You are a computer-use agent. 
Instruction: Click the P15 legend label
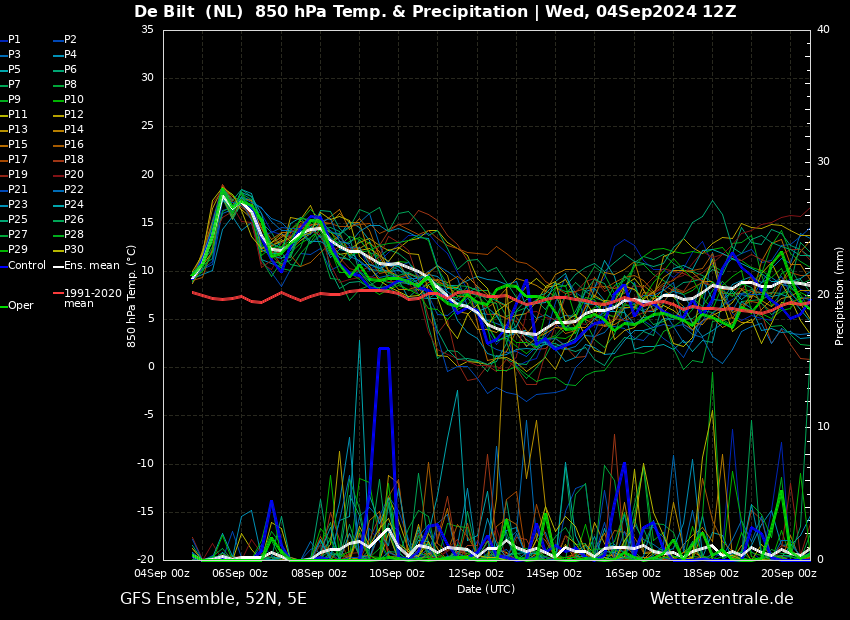[18, 145]
